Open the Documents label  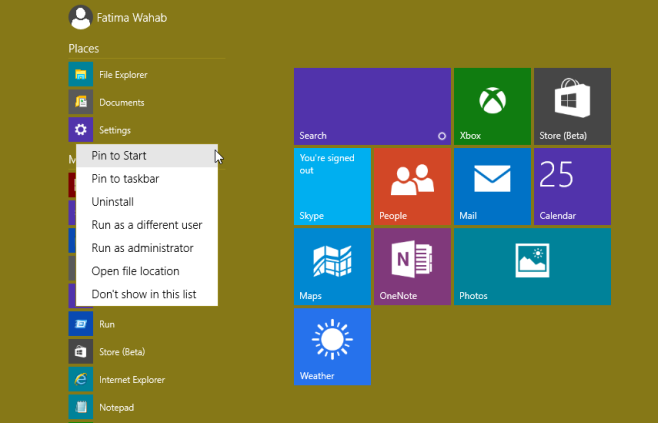tap(122, 102)
